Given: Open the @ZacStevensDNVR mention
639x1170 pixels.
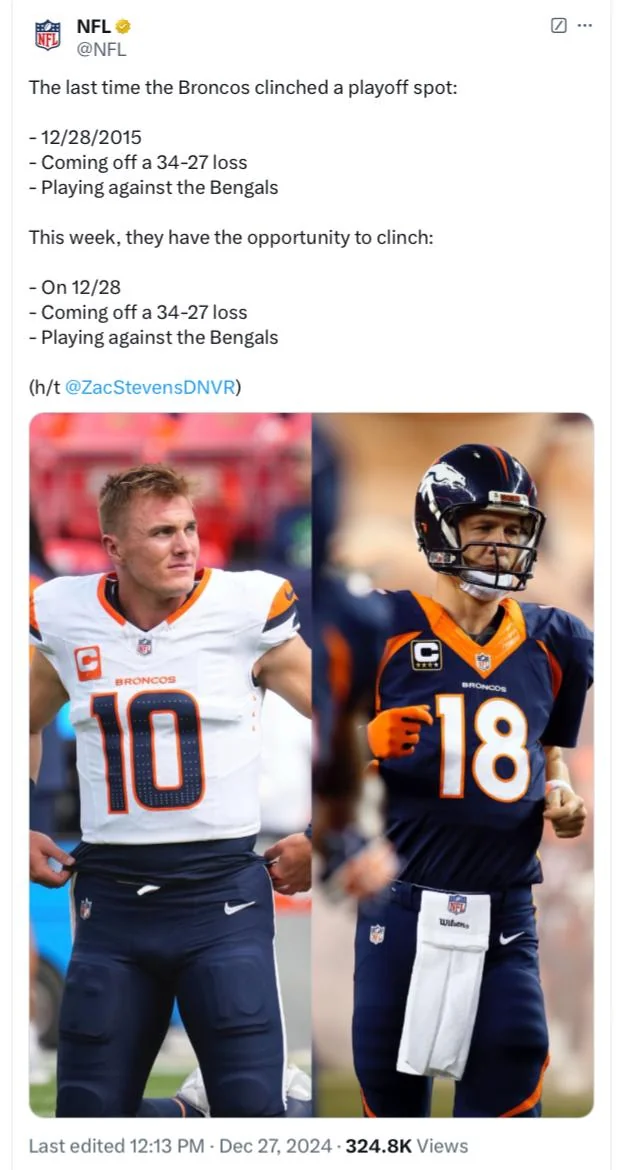Looking at the screenshot, I should point(151,387).
